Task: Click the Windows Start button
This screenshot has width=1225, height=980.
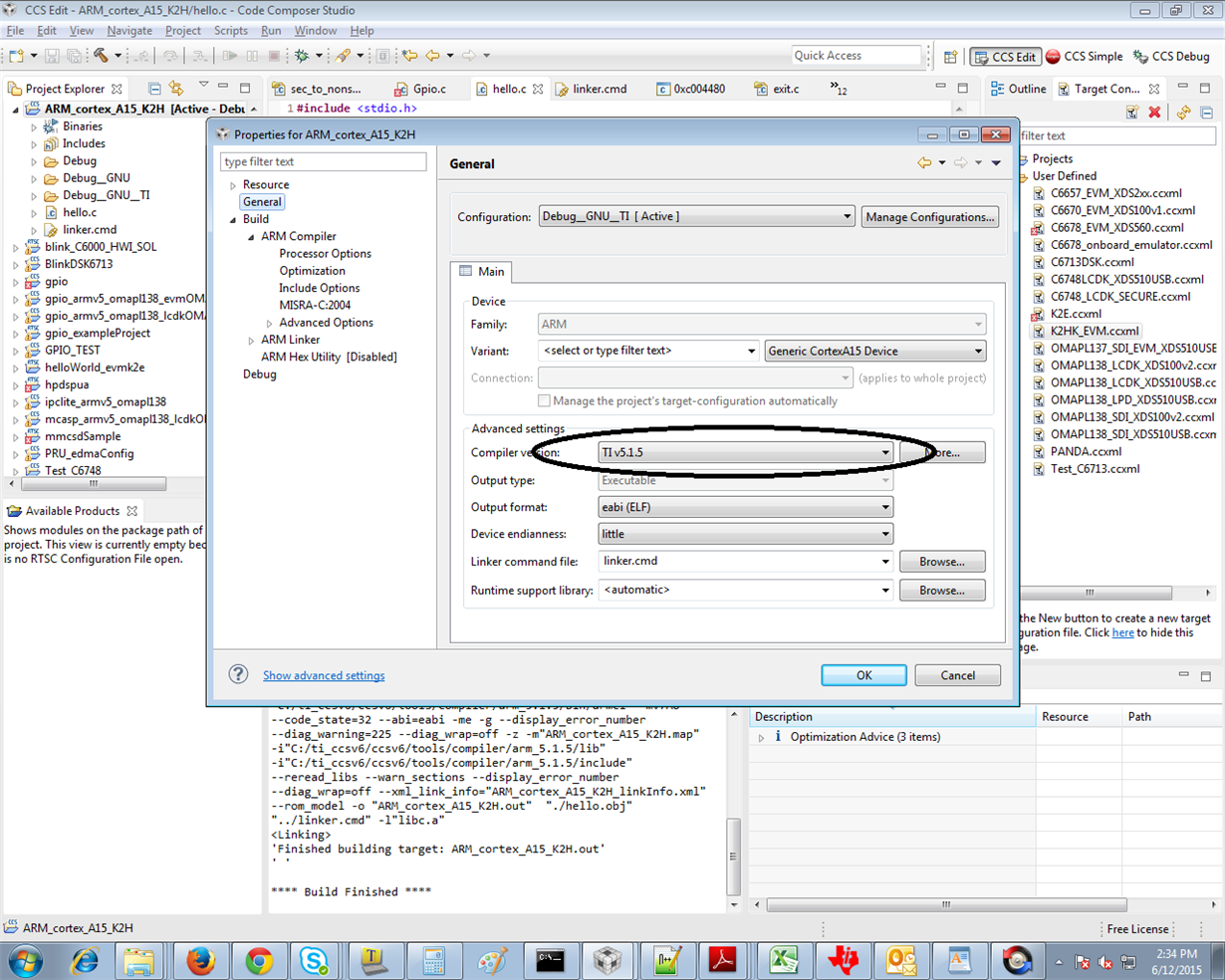Action: 27,960
